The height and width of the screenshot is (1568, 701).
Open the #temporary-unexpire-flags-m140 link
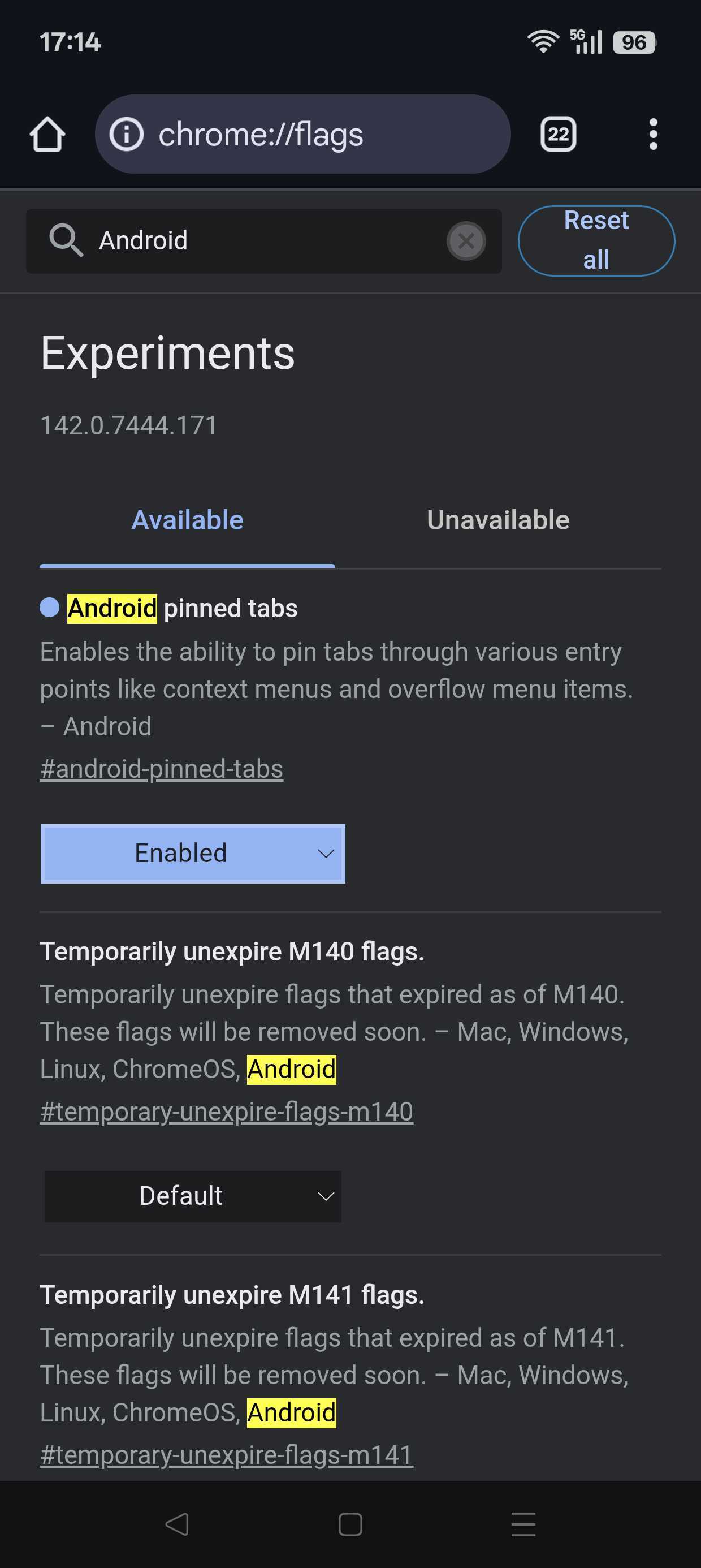[226, 1112]
